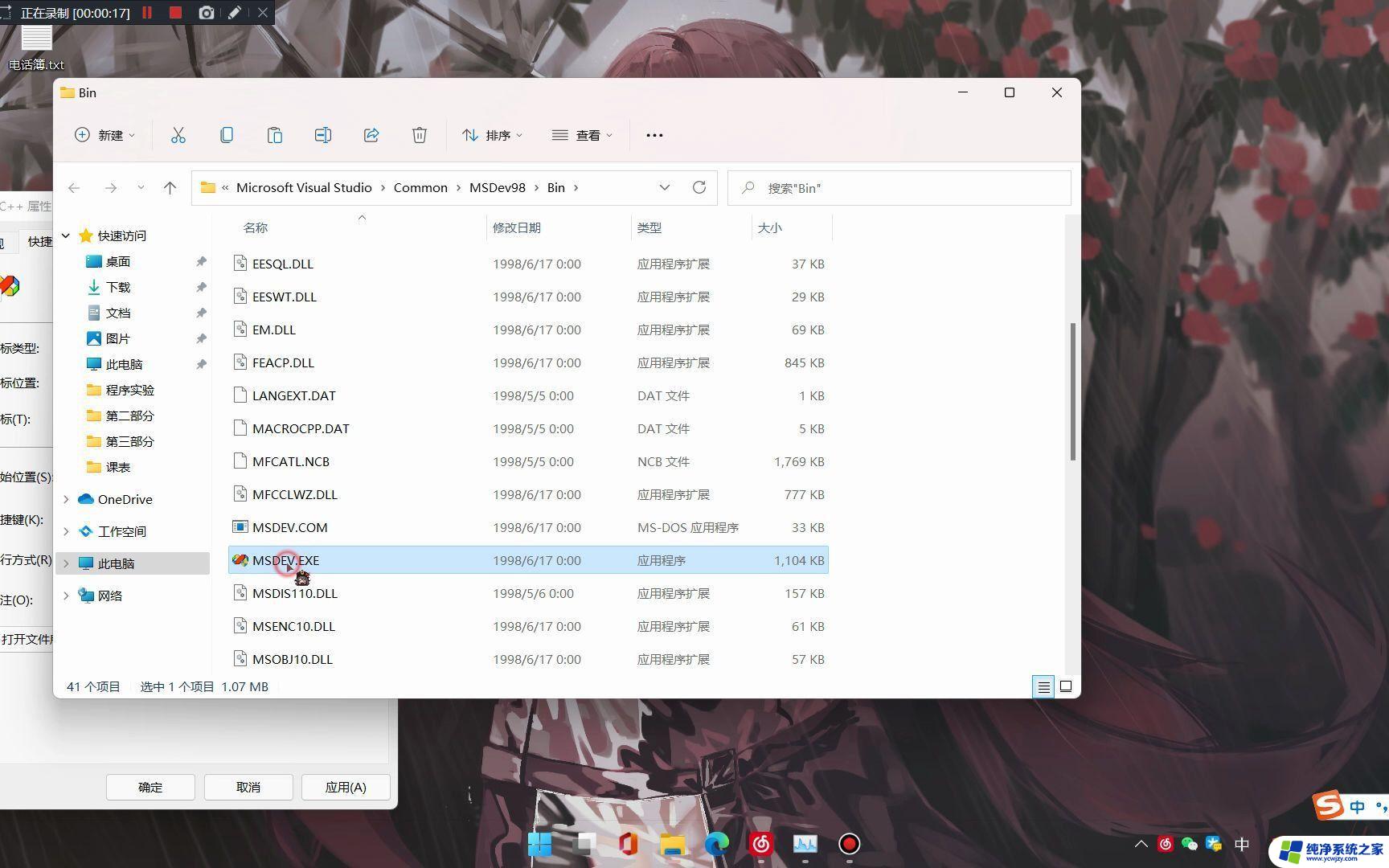Click the Rename icon in toolbar
The image size is (1389, 868).
click(x=323, y=135)
